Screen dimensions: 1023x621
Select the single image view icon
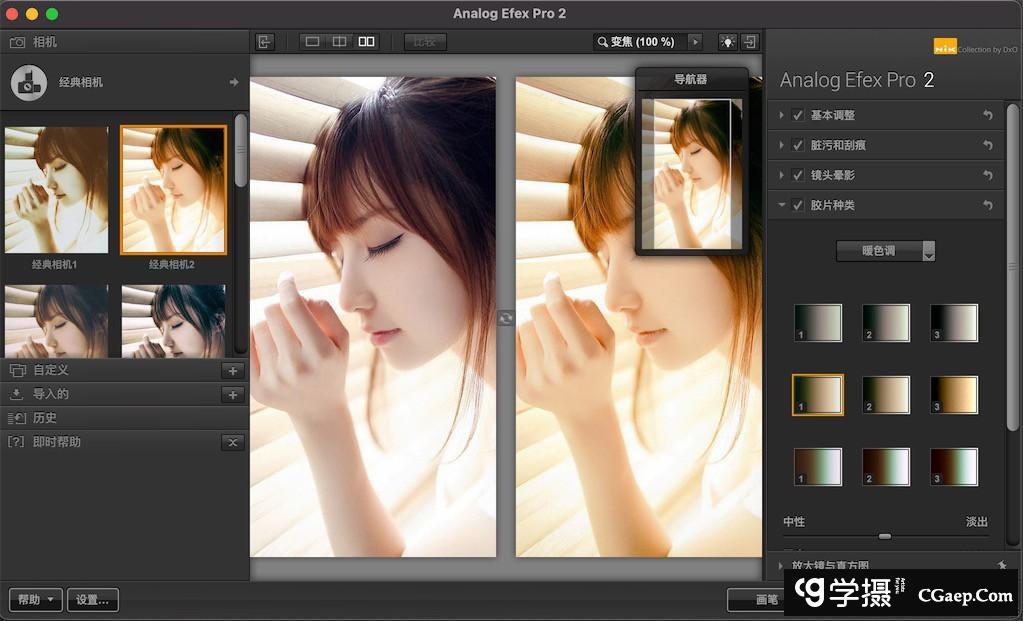pos(312,42)
